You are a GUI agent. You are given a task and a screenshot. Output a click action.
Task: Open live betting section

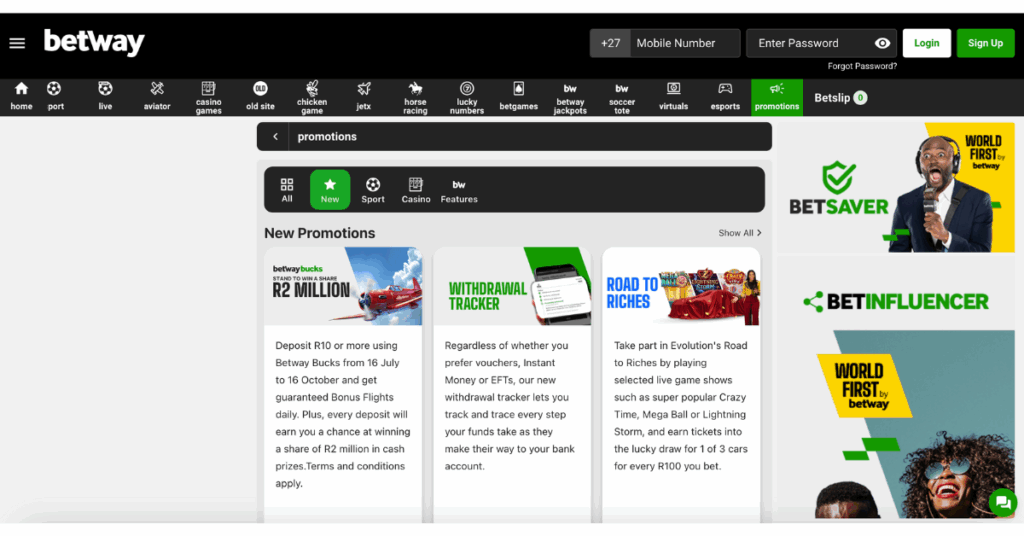tap(105, 97)
